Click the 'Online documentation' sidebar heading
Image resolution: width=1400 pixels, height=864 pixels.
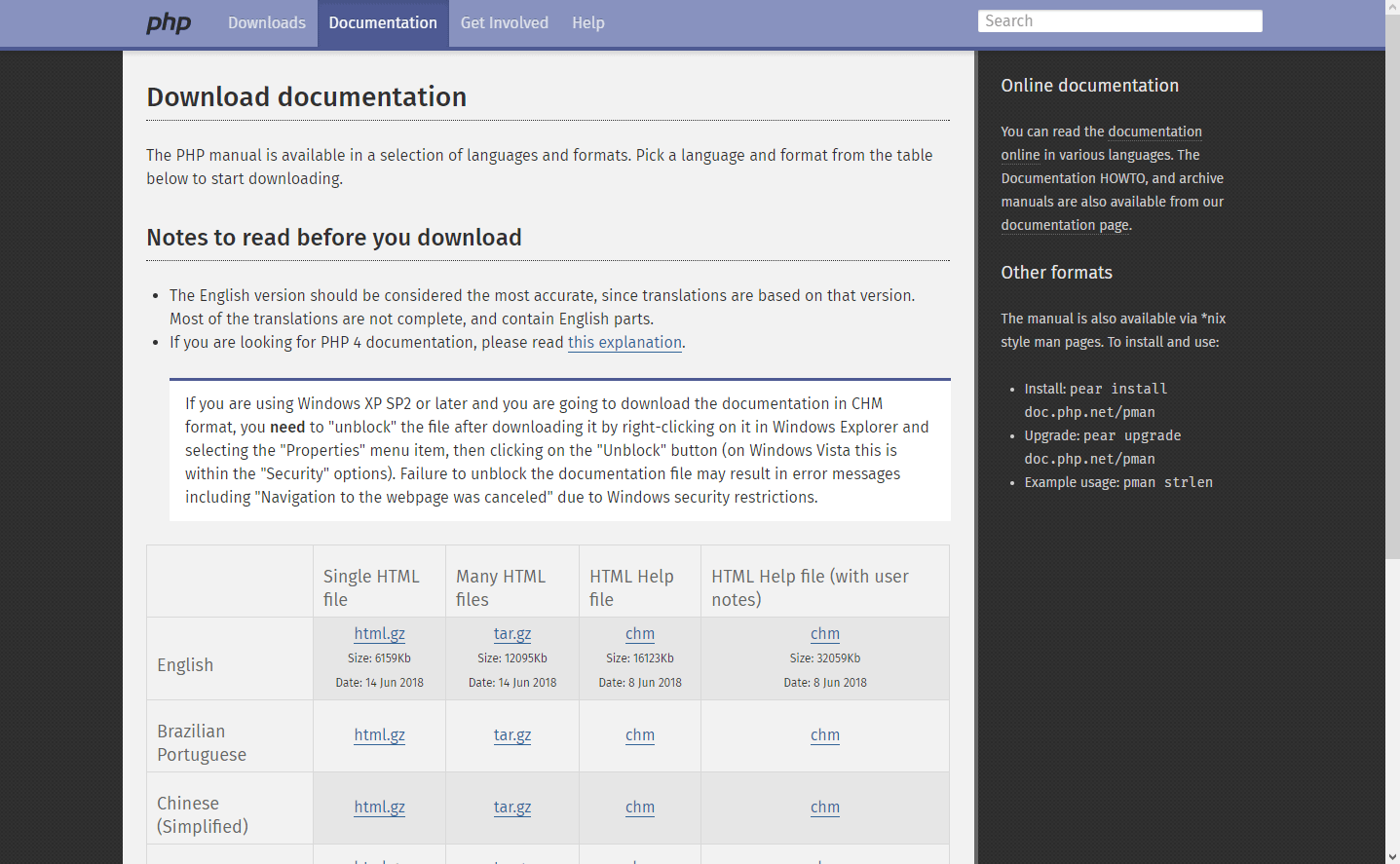[1090, 86]
